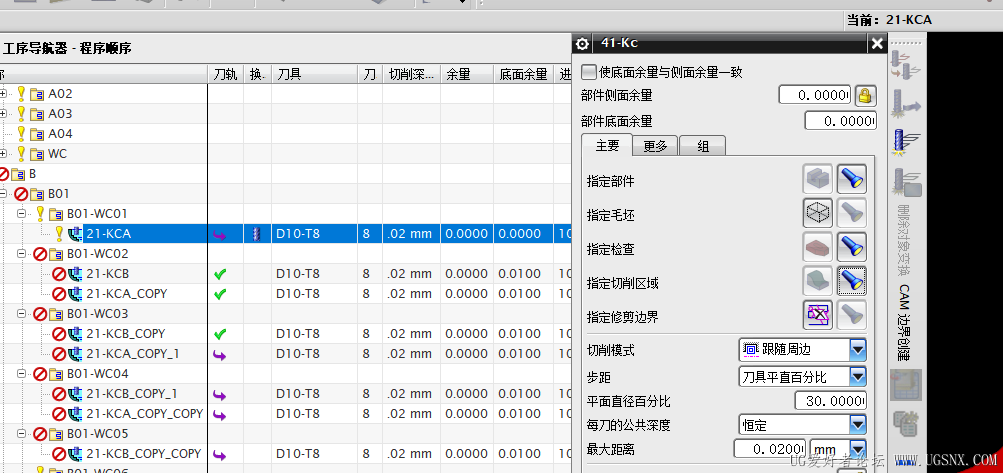Select the A03 program group

point(60,114)
